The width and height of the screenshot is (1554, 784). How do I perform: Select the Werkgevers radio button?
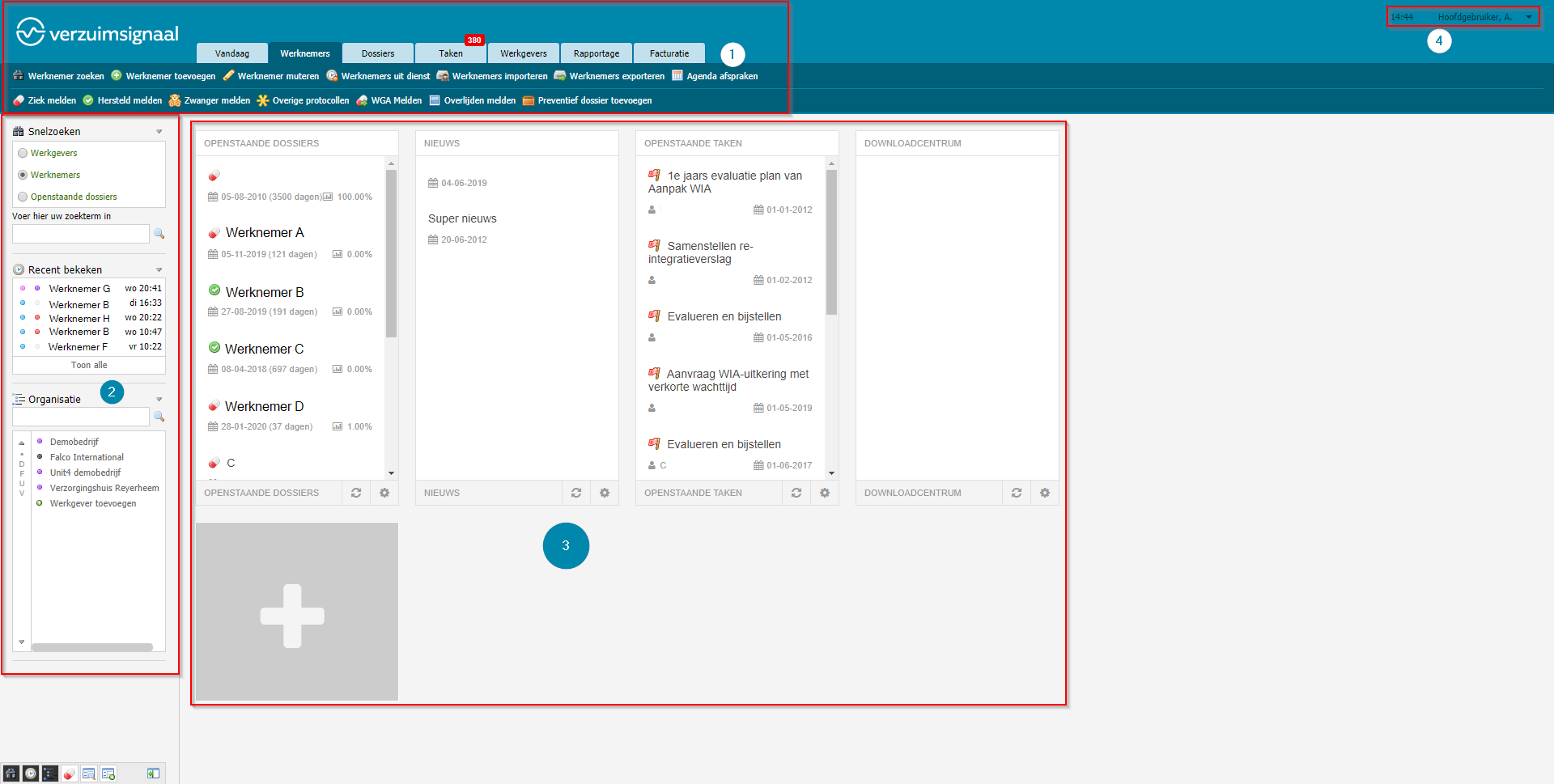point(23,153)
